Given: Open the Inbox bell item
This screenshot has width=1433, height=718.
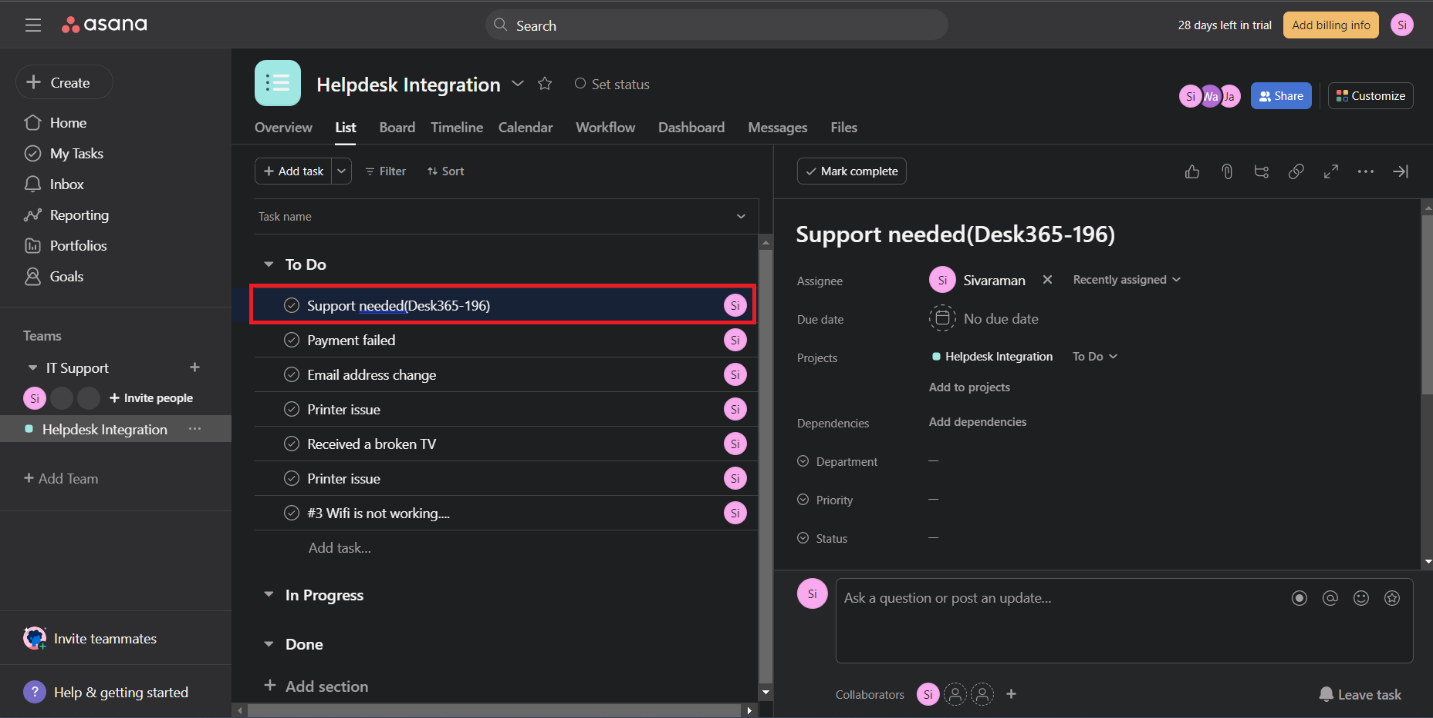Looking at the screenshot, I should click(54, 184).
